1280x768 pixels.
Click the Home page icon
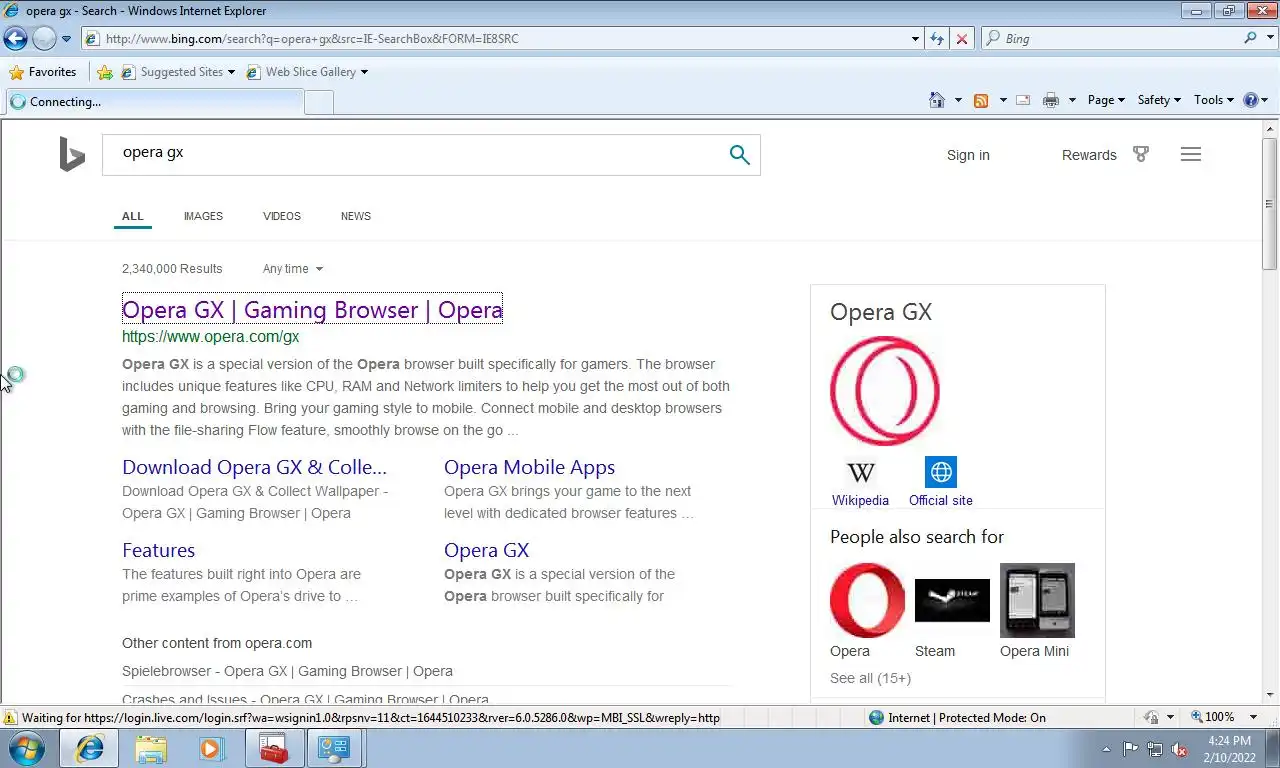coord(937,100)
